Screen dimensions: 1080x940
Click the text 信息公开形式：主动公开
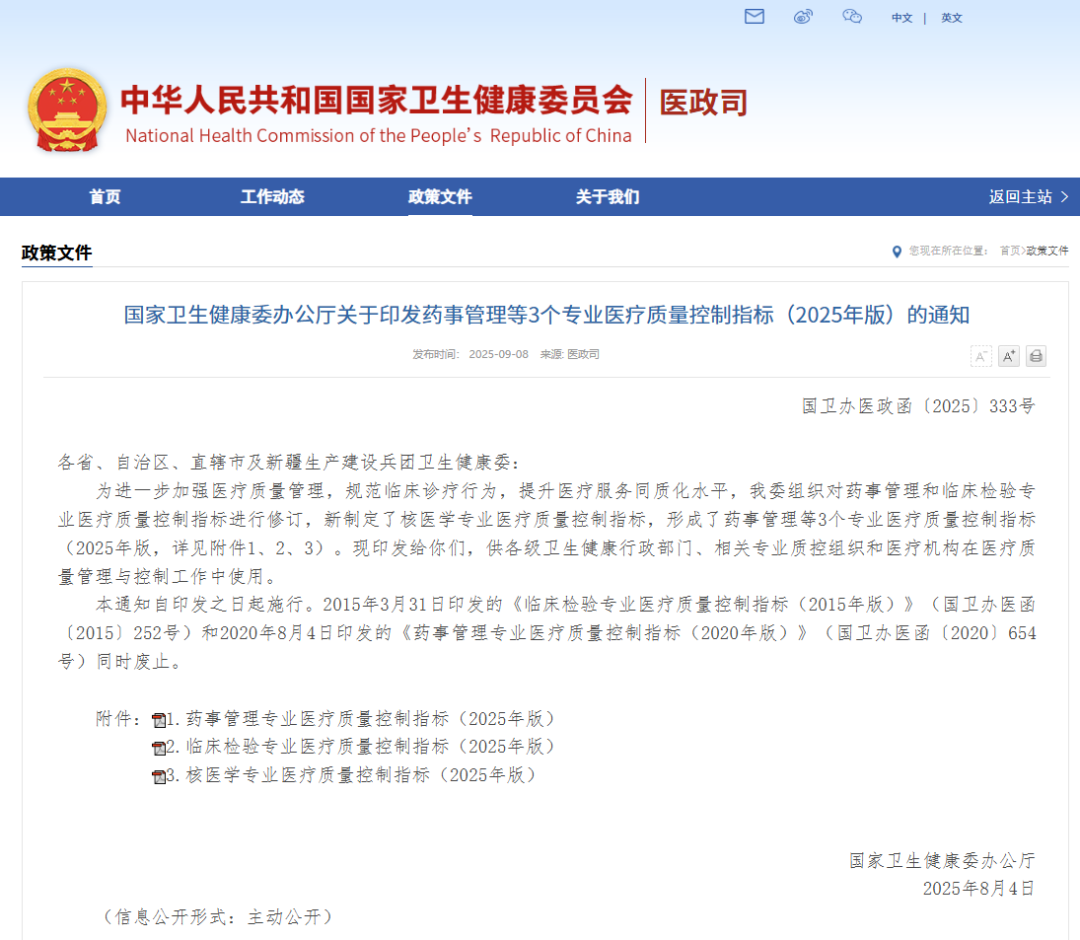tap(218, 917)
